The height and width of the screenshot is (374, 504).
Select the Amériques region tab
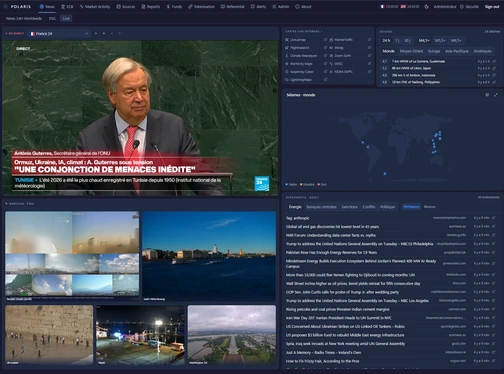tap(482, 51)
